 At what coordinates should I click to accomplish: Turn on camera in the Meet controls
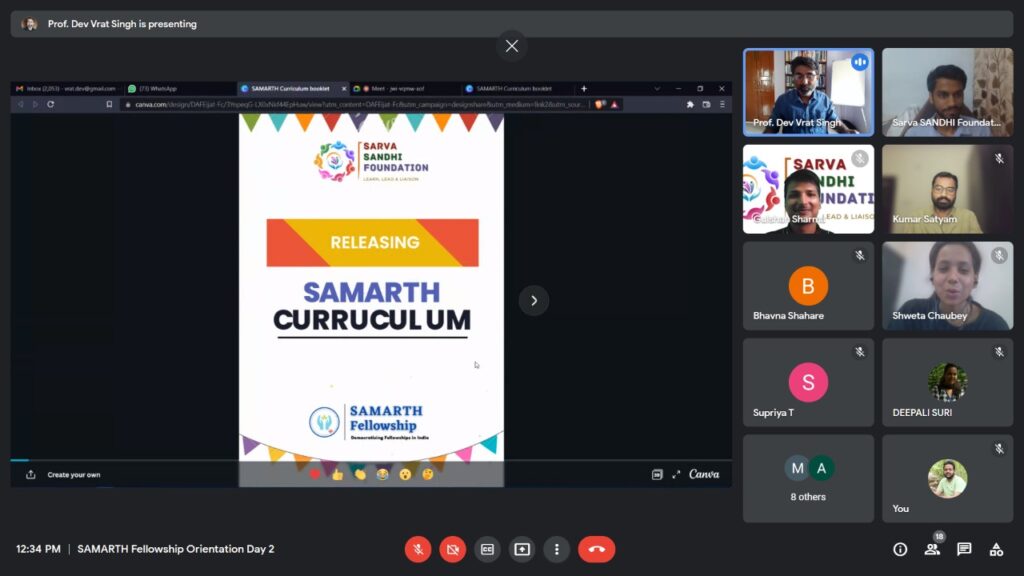[x=453, y=549]
